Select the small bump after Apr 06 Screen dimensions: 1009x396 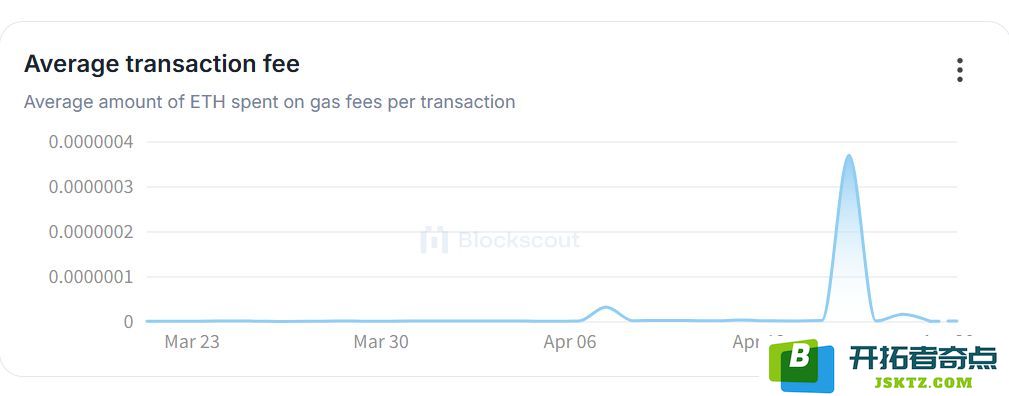605,308
